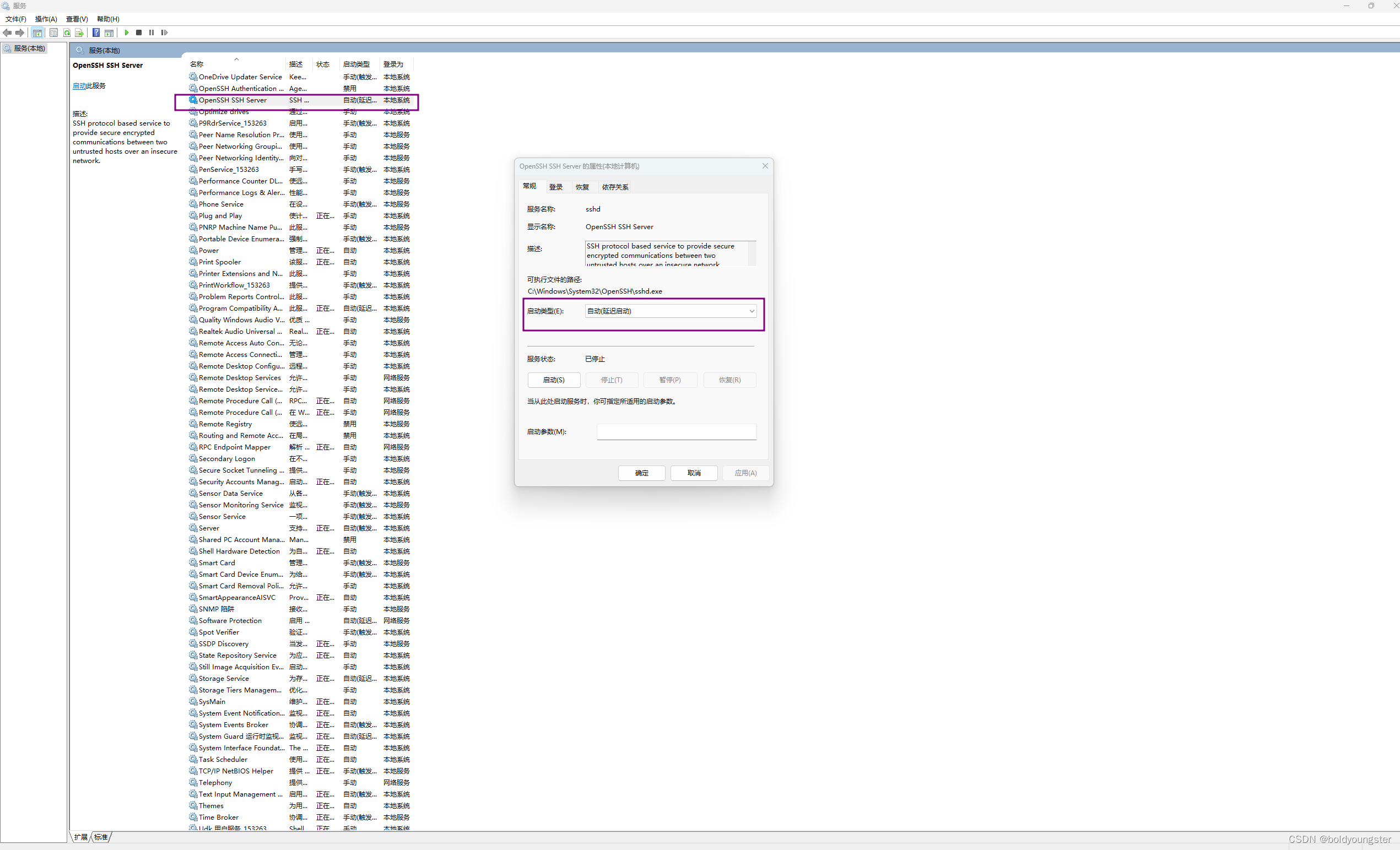
Task: Select the Shell Hardware Detection row
Action: point(300,551)
